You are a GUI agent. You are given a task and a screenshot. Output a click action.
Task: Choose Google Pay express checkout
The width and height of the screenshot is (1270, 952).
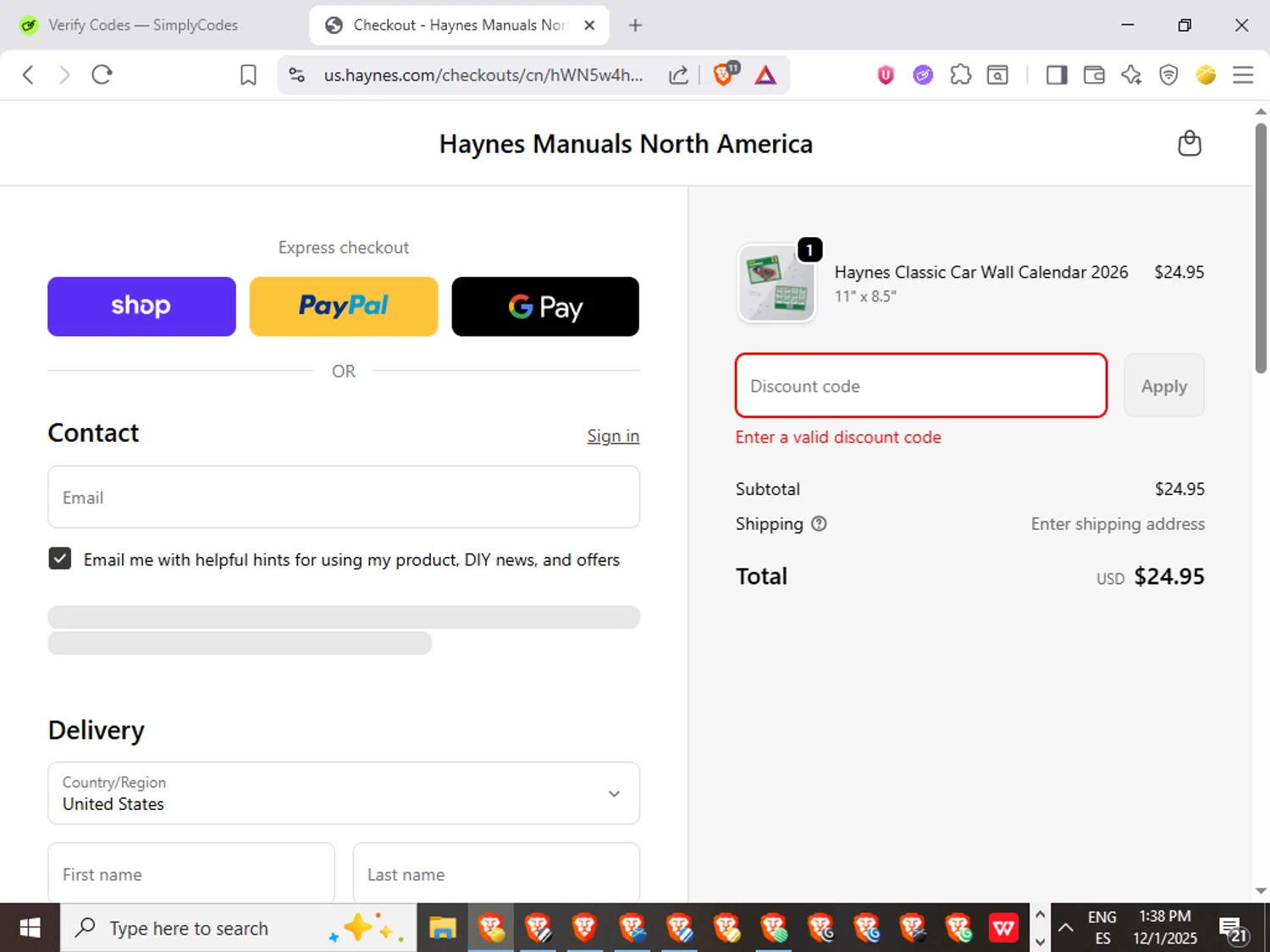[545, 306]
